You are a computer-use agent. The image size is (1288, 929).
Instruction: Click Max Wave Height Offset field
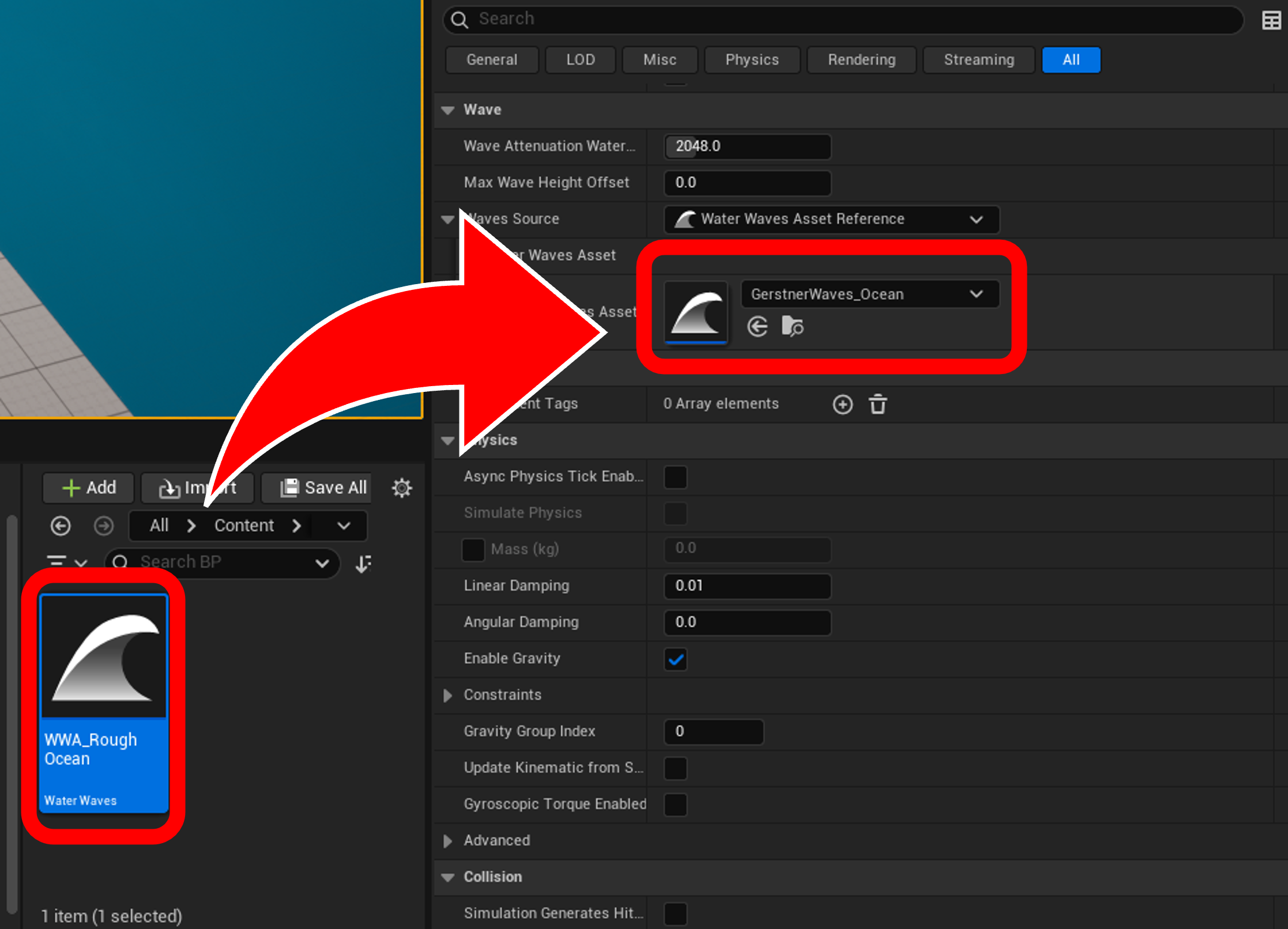pos(747,183)
